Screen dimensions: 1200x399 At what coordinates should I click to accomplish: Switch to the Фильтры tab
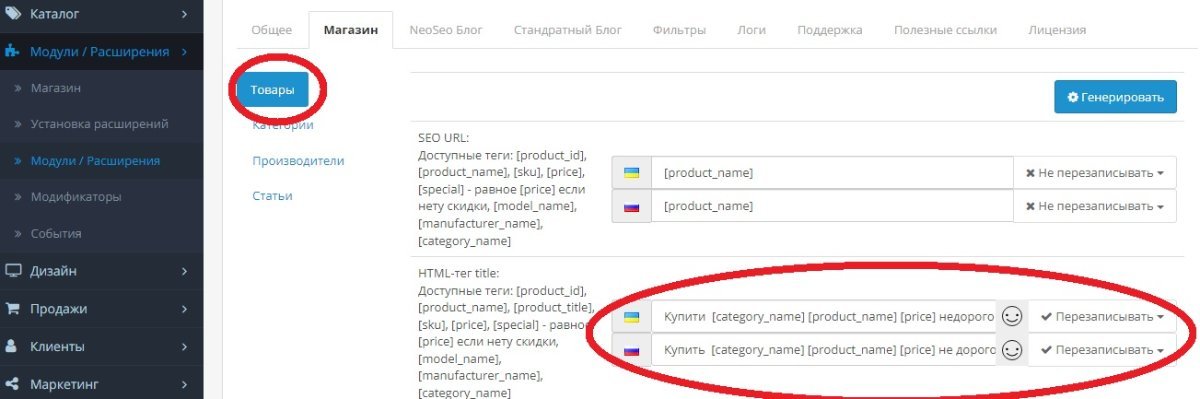679,30
